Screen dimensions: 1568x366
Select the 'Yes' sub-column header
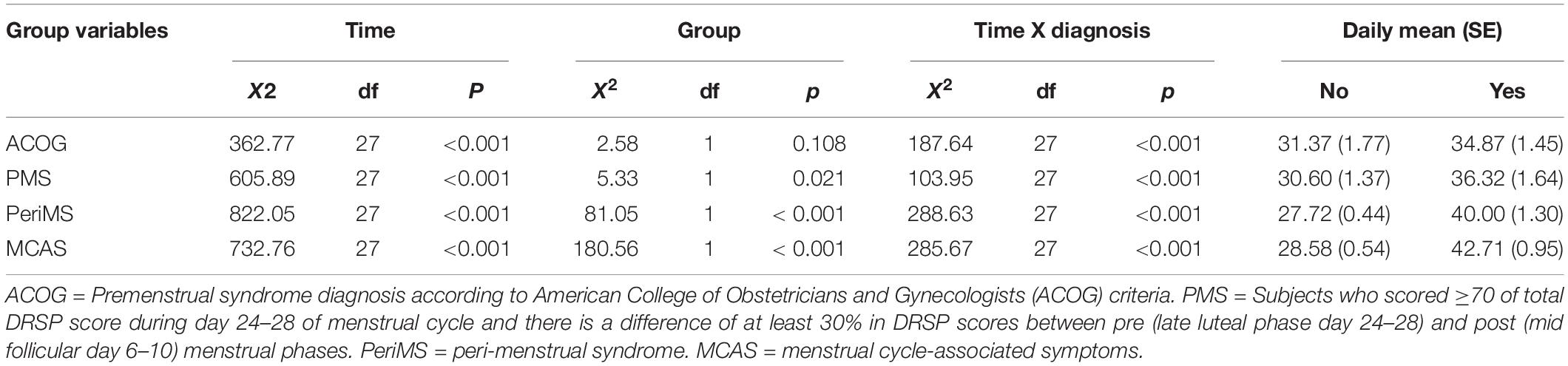[1507, 92]
